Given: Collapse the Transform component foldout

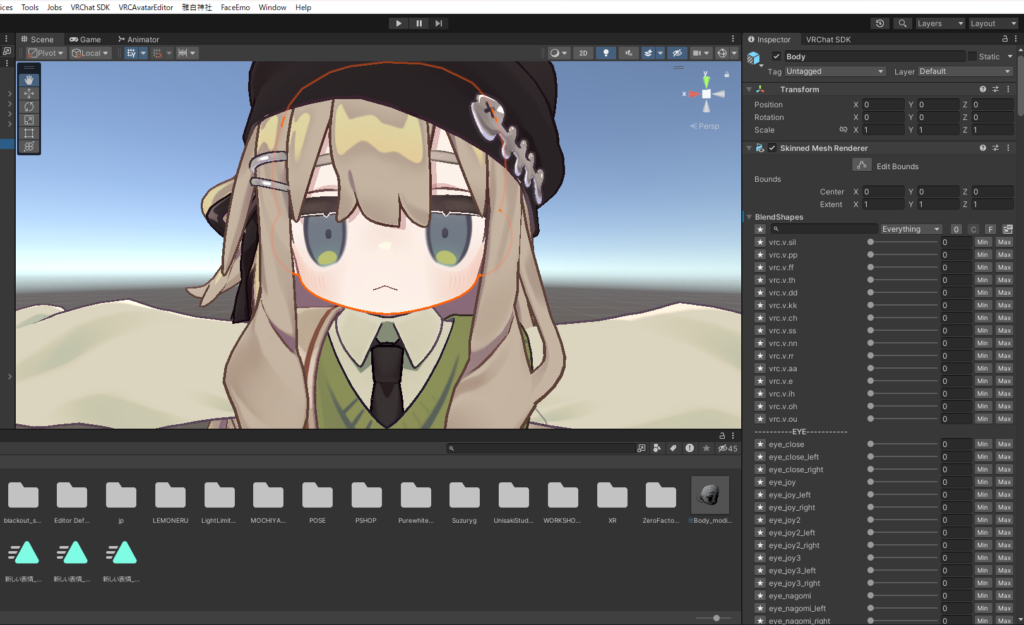Looking at the screenshot, I should 749,90.
